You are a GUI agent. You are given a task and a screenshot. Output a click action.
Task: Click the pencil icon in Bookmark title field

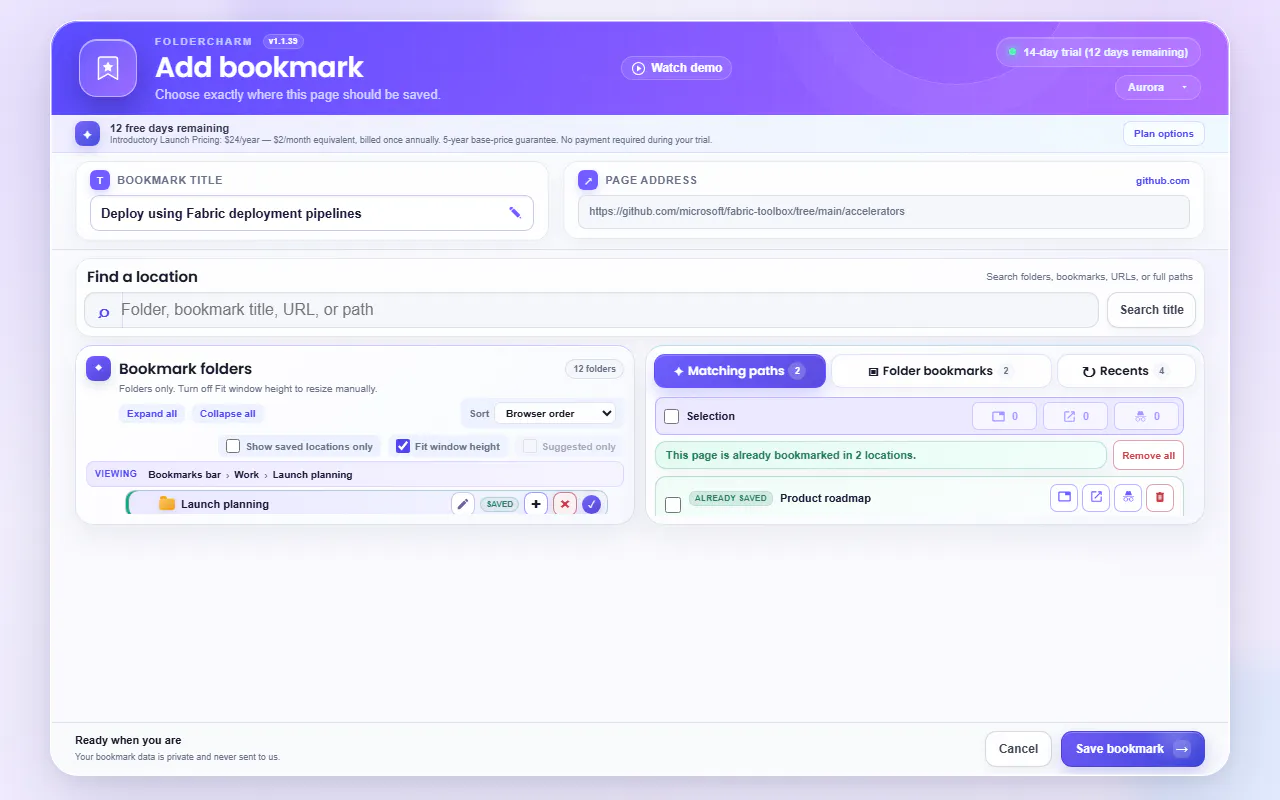tap(515, 213)
